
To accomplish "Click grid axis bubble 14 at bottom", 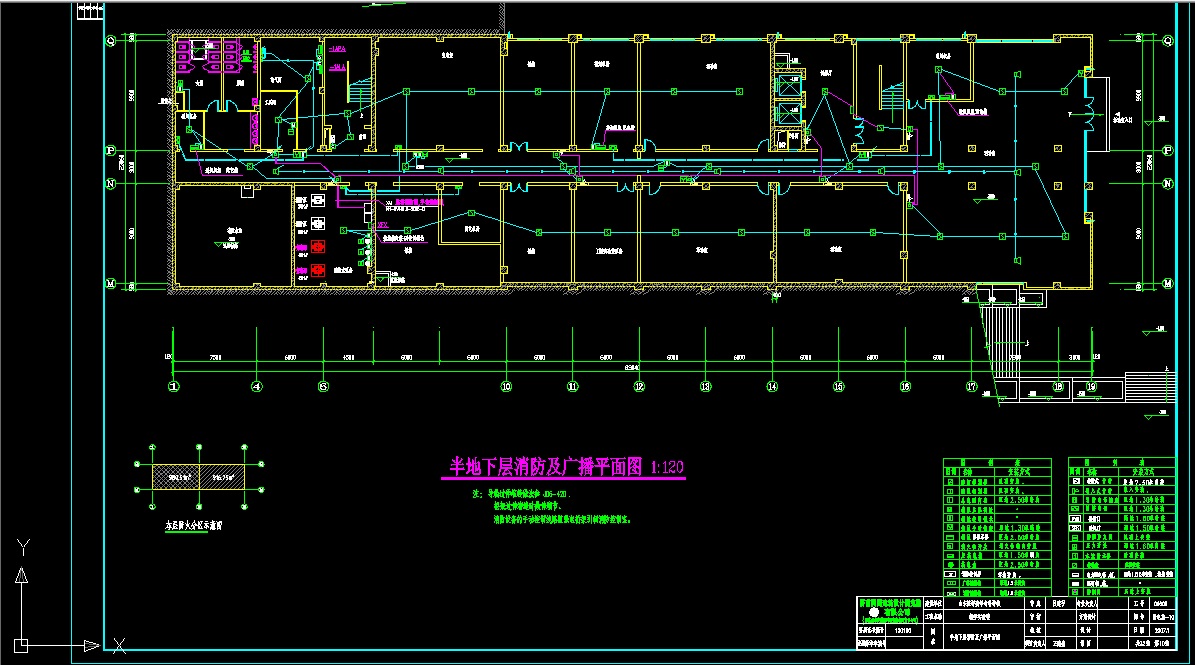I will (x=772, y=386).
